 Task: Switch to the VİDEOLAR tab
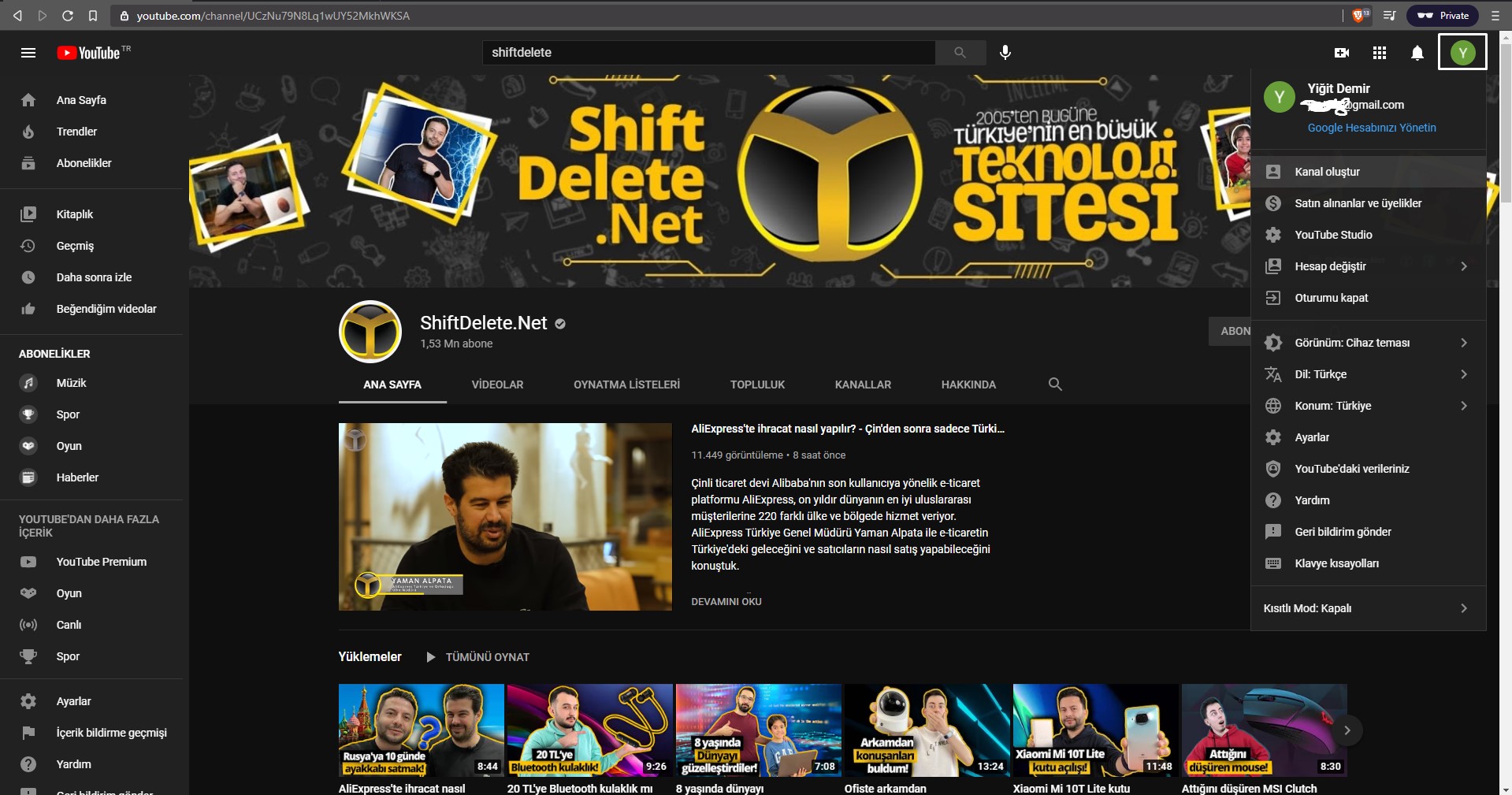click(497, 385)
